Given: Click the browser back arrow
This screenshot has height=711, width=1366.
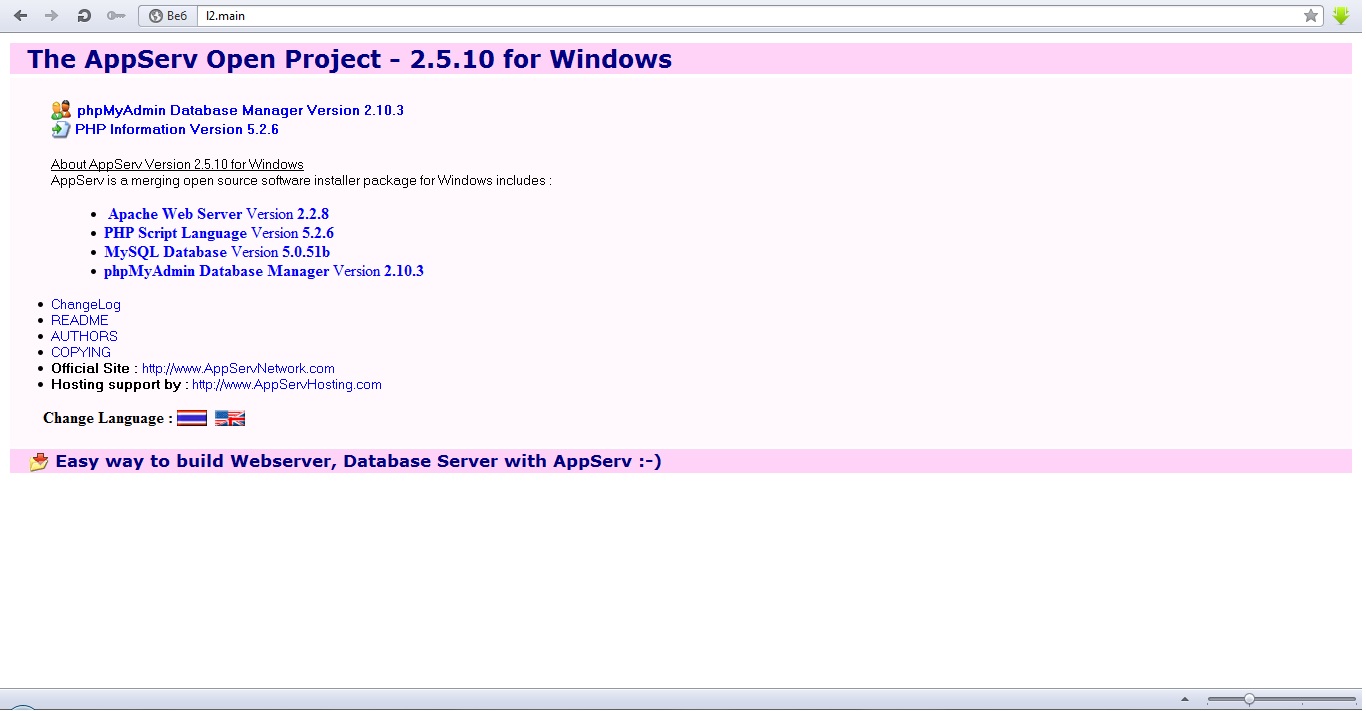Looking at the screenshot, I should click(20, 16).
